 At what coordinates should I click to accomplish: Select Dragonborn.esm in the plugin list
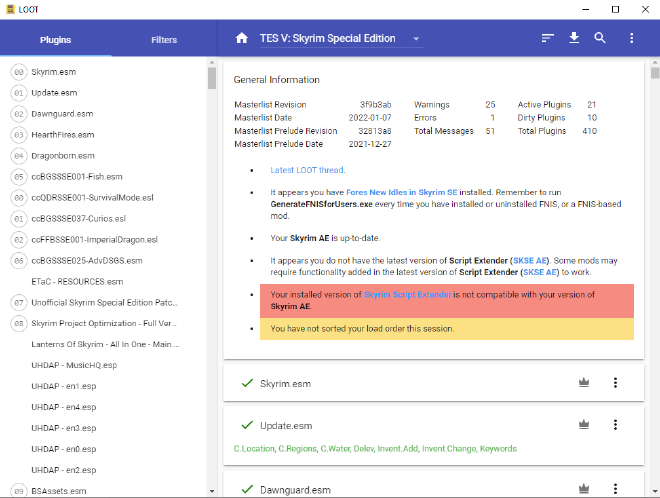coord(63,156)
